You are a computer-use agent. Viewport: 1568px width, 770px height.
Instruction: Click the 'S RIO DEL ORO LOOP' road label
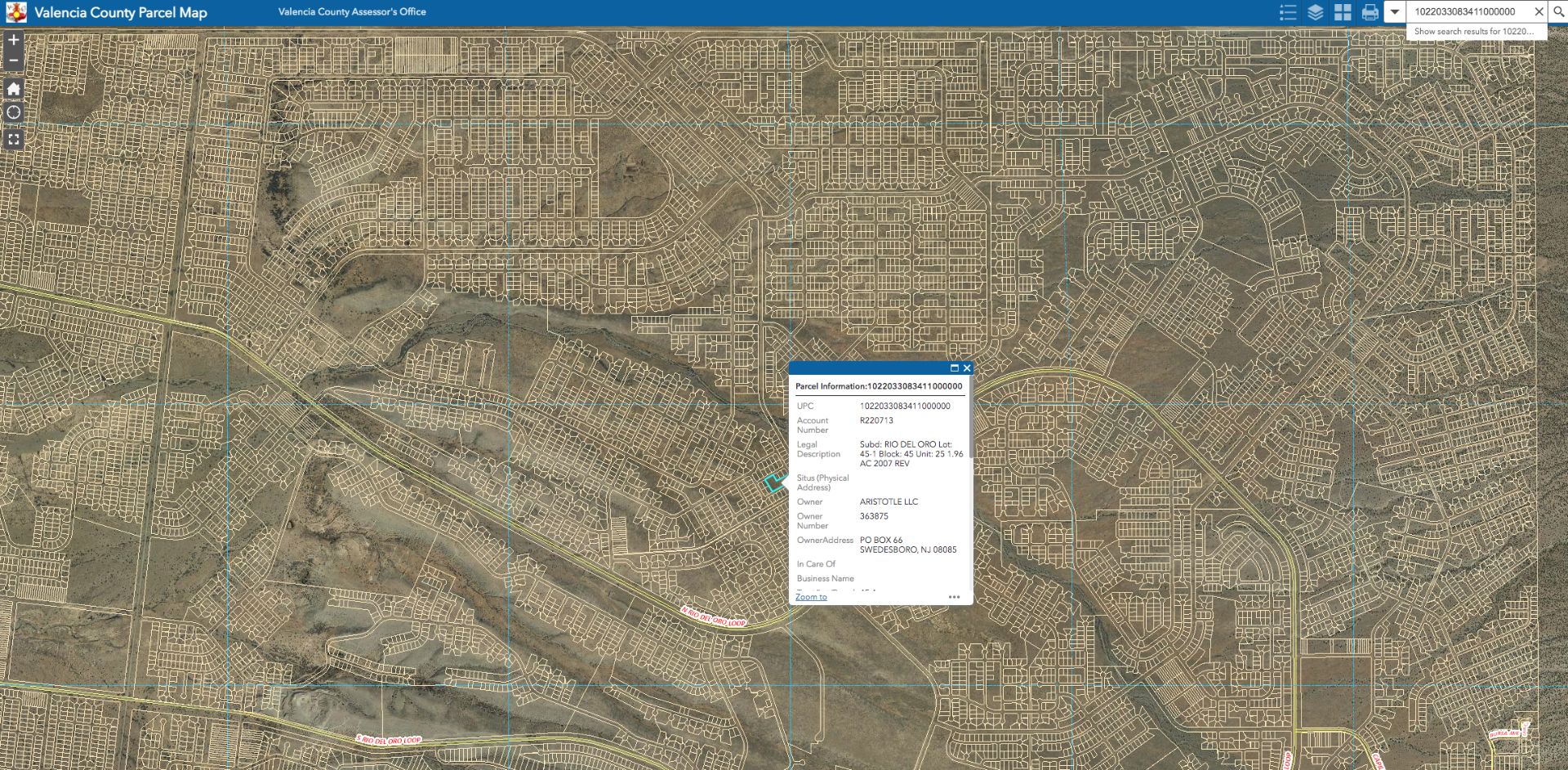pyautogui.click(x=389, y=740)
